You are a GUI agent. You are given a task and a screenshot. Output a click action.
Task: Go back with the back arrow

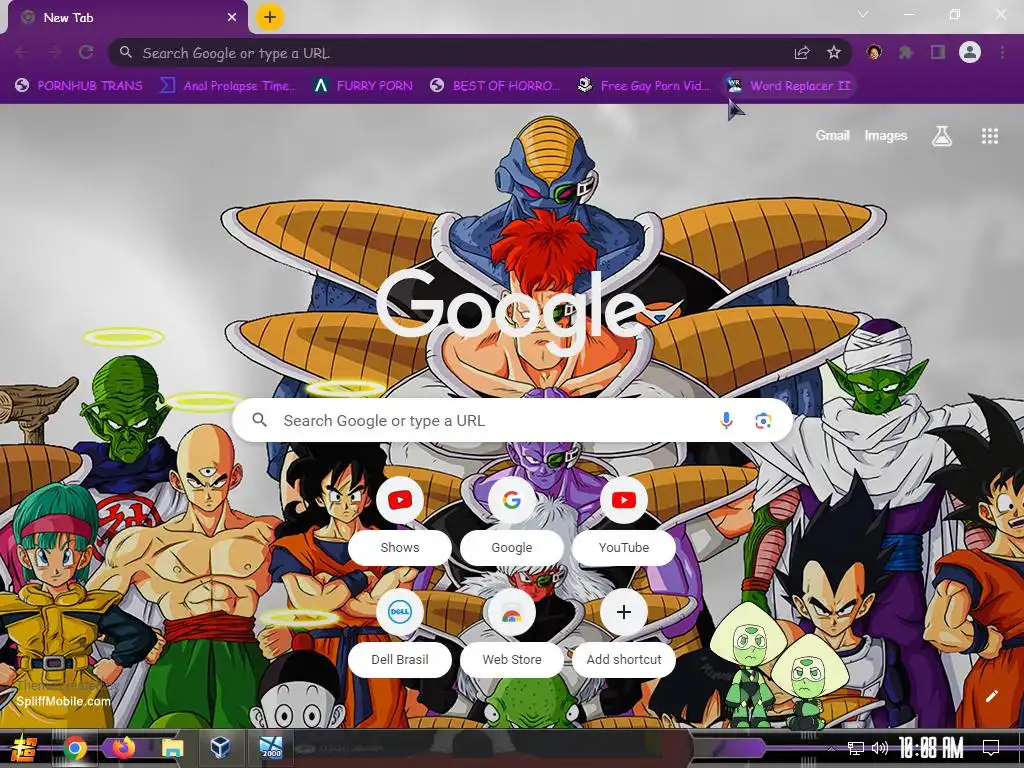(22, 52)
